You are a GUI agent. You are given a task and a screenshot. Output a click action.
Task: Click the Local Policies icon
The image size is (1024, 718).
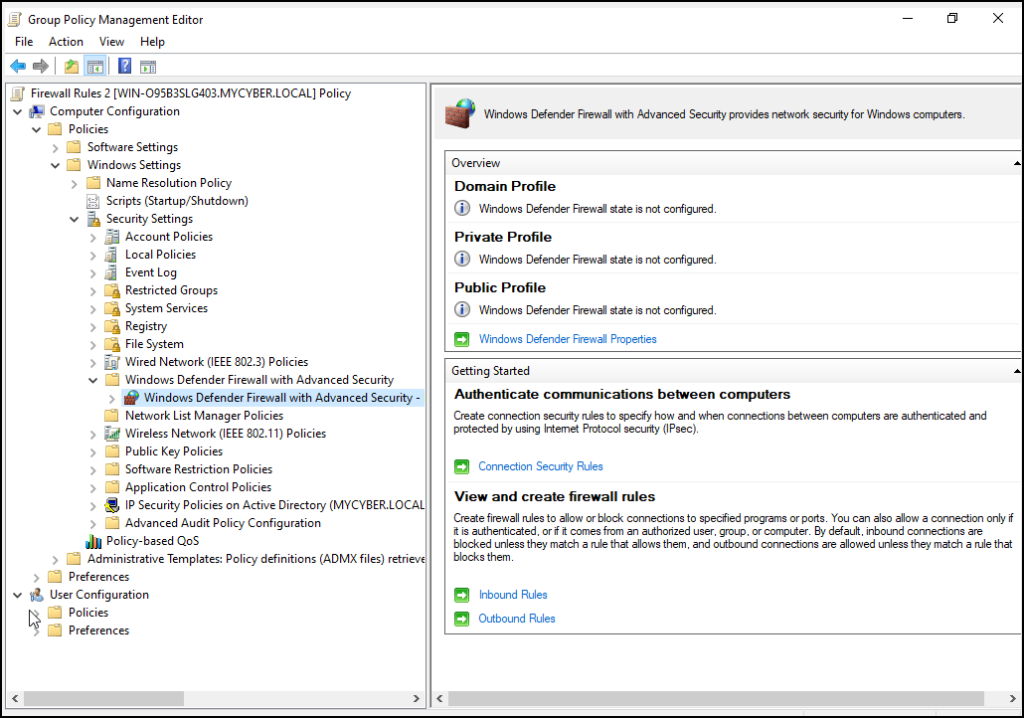tap(112, 255)
